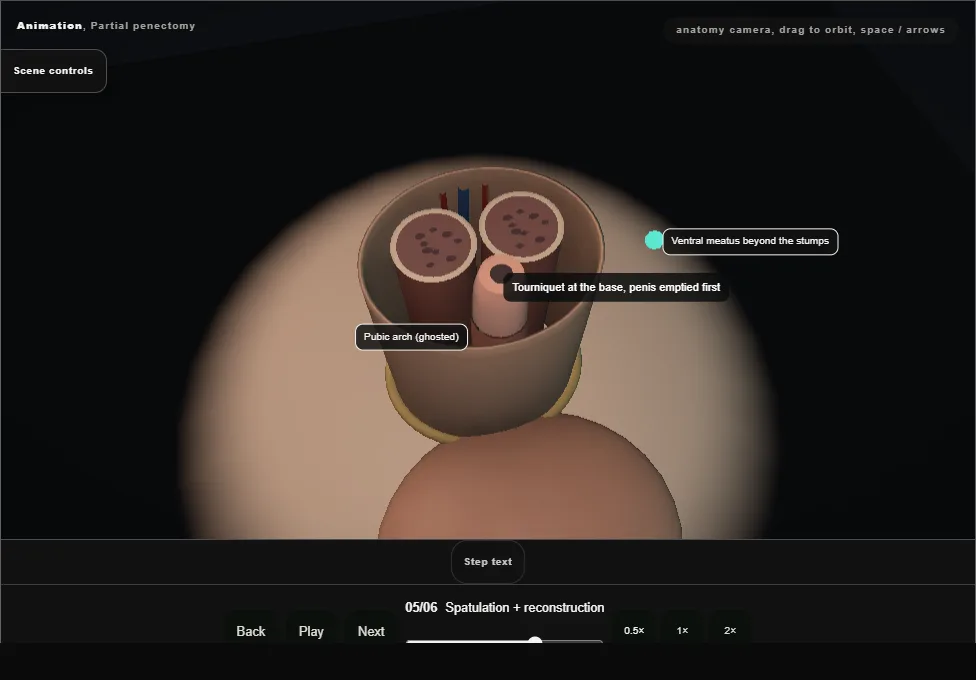The width and height of the screenshot is (976, 680).
Task: Set playback speed to 2×
Action: click(x=730, y=630)
